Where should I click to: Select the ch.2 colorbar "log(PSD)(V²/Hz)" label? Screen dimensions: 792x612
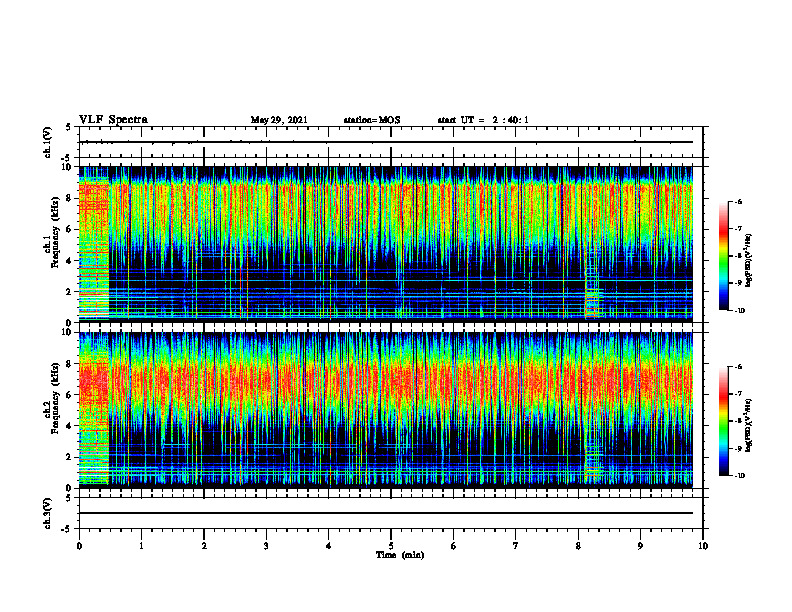[749, 425]
